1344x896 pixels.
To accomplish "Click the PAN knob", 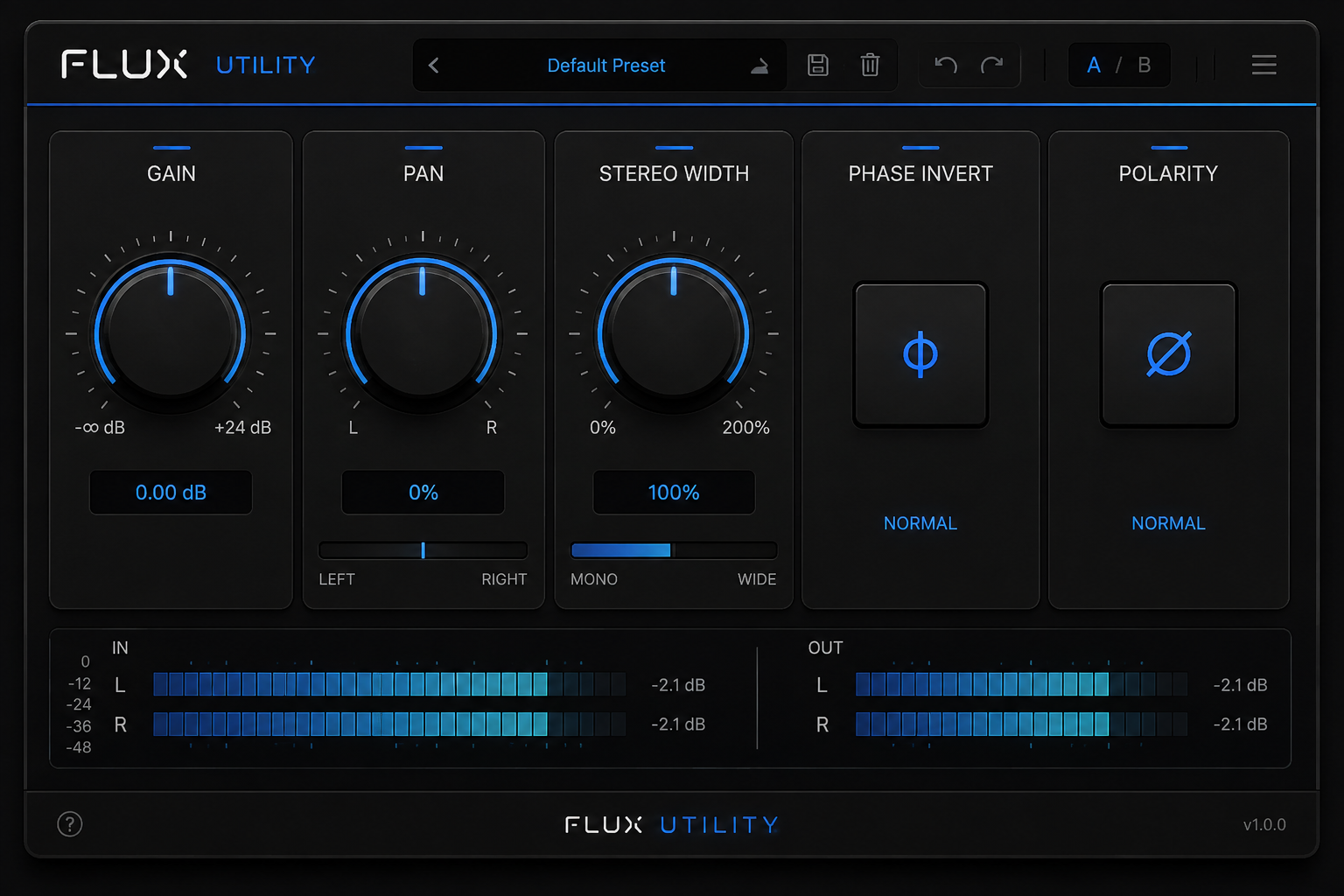I will (x=423, y=333).
